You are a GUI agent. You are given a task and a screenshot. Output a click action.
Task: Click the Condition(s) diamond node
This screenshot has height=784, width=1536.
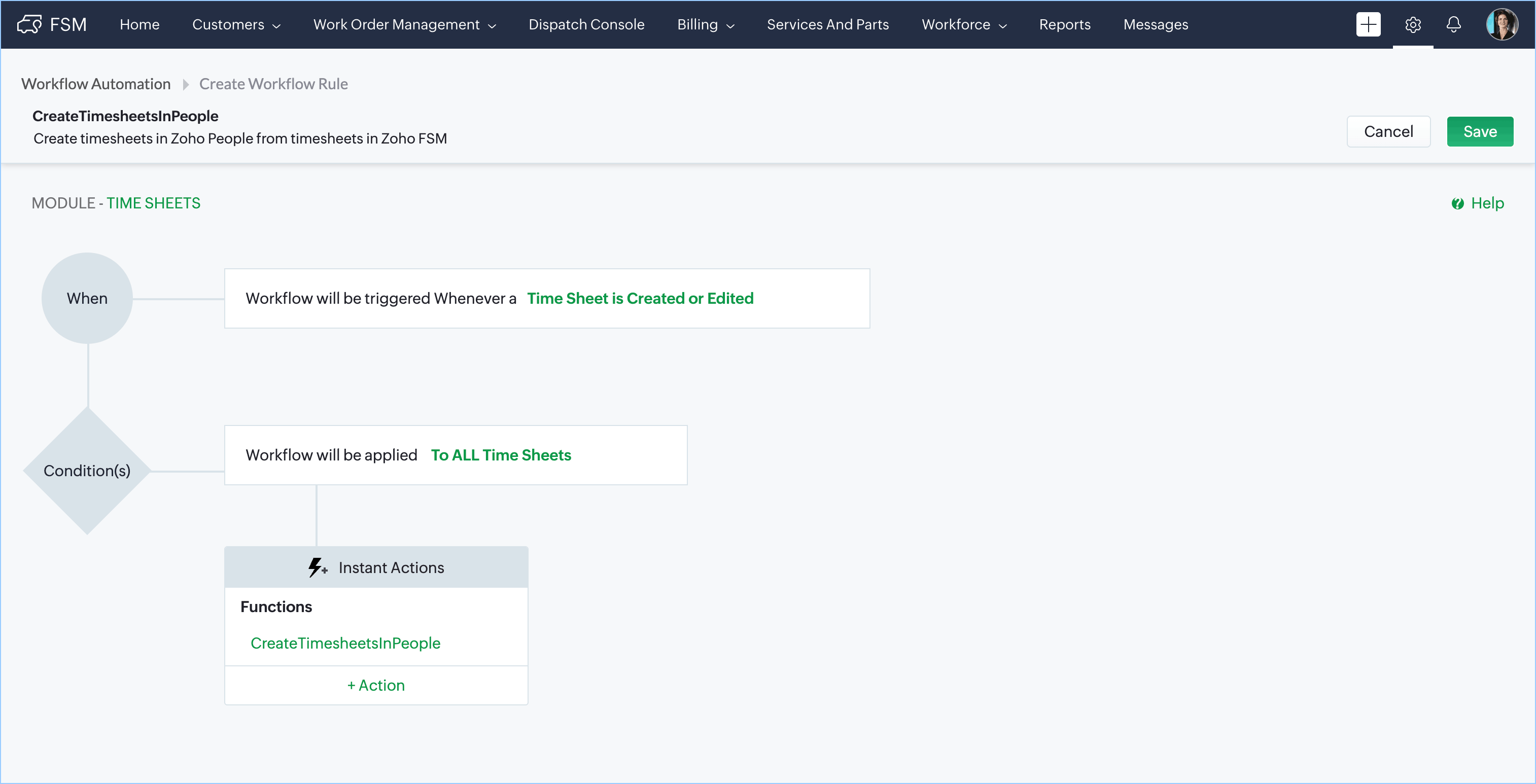point(87,471)
